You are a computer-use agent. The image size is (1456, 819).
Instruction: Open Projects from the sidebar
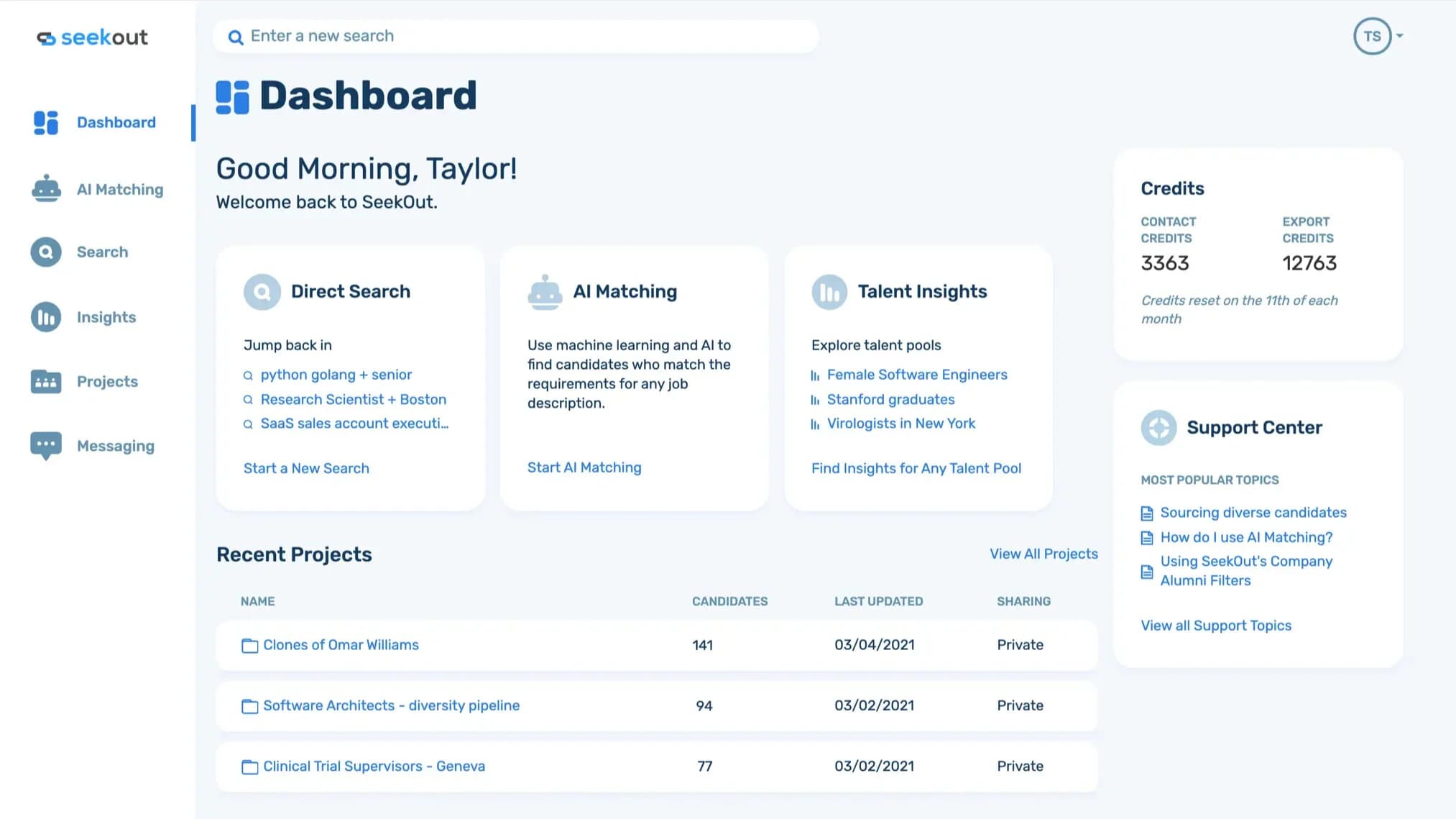tap(107, 381)
